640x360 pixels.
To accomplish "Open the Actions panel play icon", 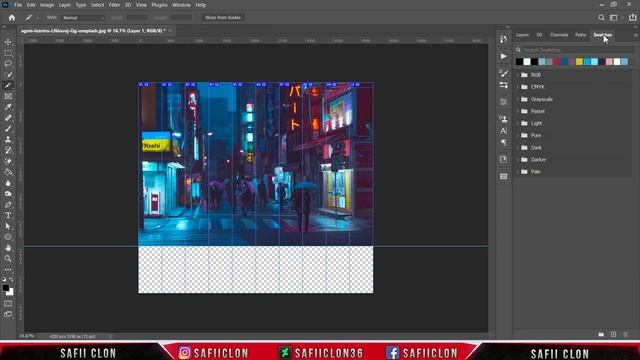I will coord(503,56).
